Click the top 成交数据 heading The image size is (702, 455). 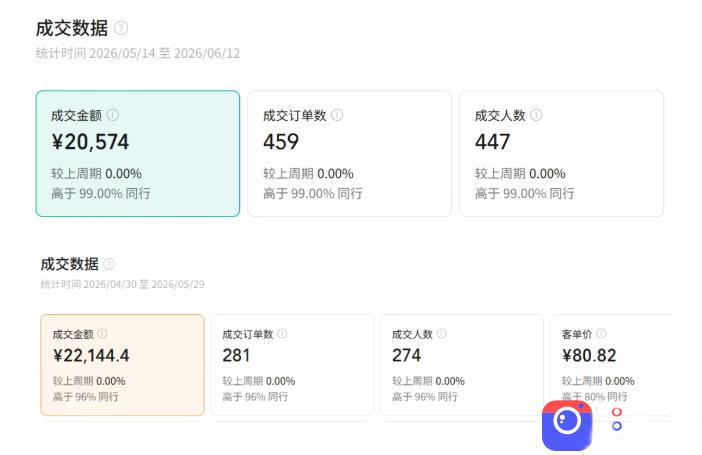pos(72,28)
